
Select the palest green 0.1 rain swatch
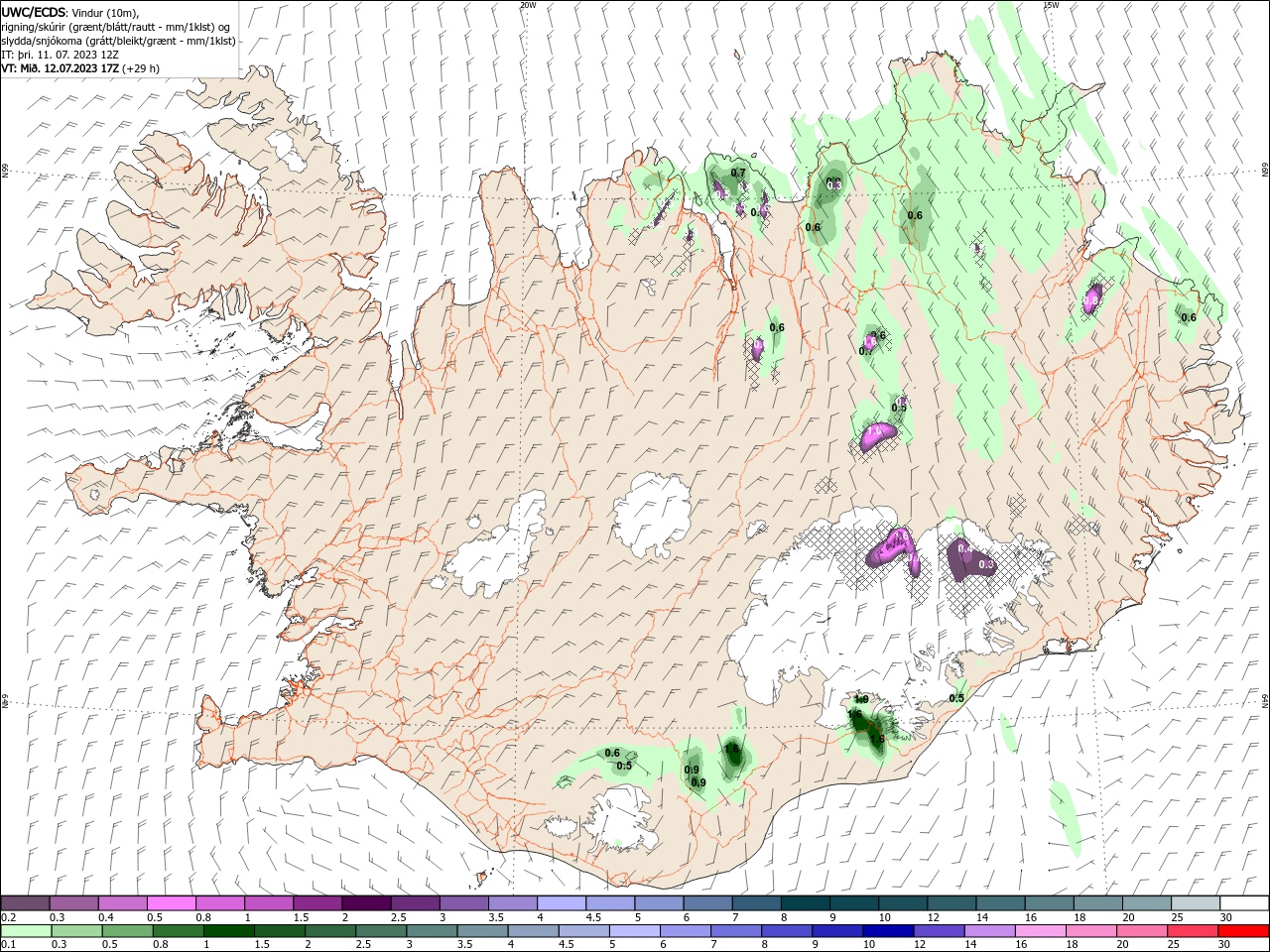(26, 931)
